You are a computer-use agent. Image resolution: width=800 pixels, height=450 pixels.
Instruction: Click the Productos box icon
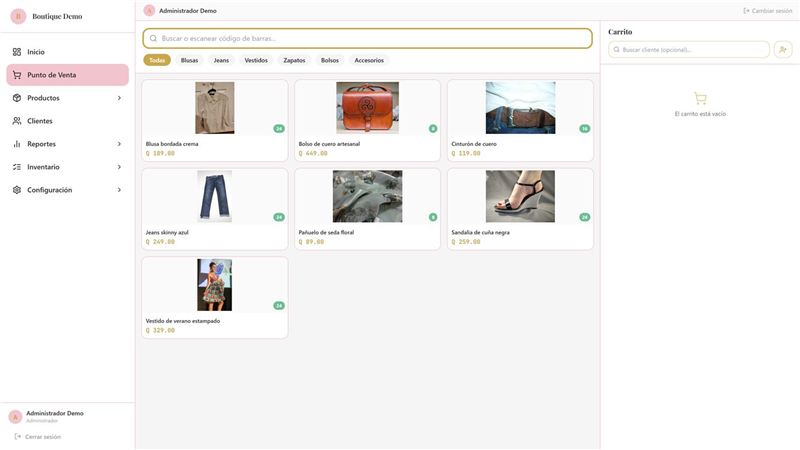[x=17, y=98]
